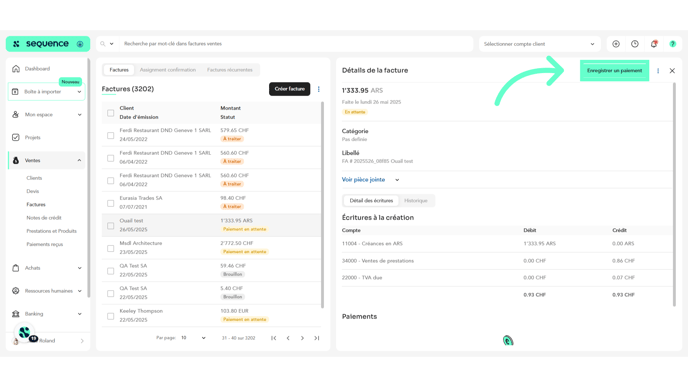Expand Voir pièce jointe chevron
The width and height of the screenshot is (688, 387).
point(397,180)
